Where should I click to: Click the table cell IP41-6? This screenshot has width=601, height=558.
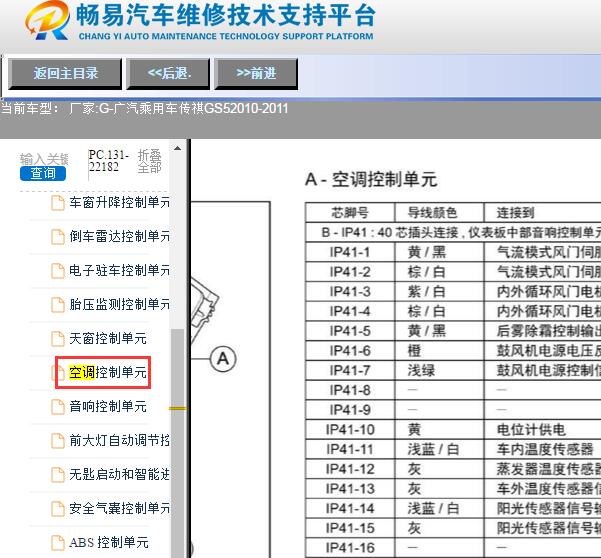click(350, 351)
